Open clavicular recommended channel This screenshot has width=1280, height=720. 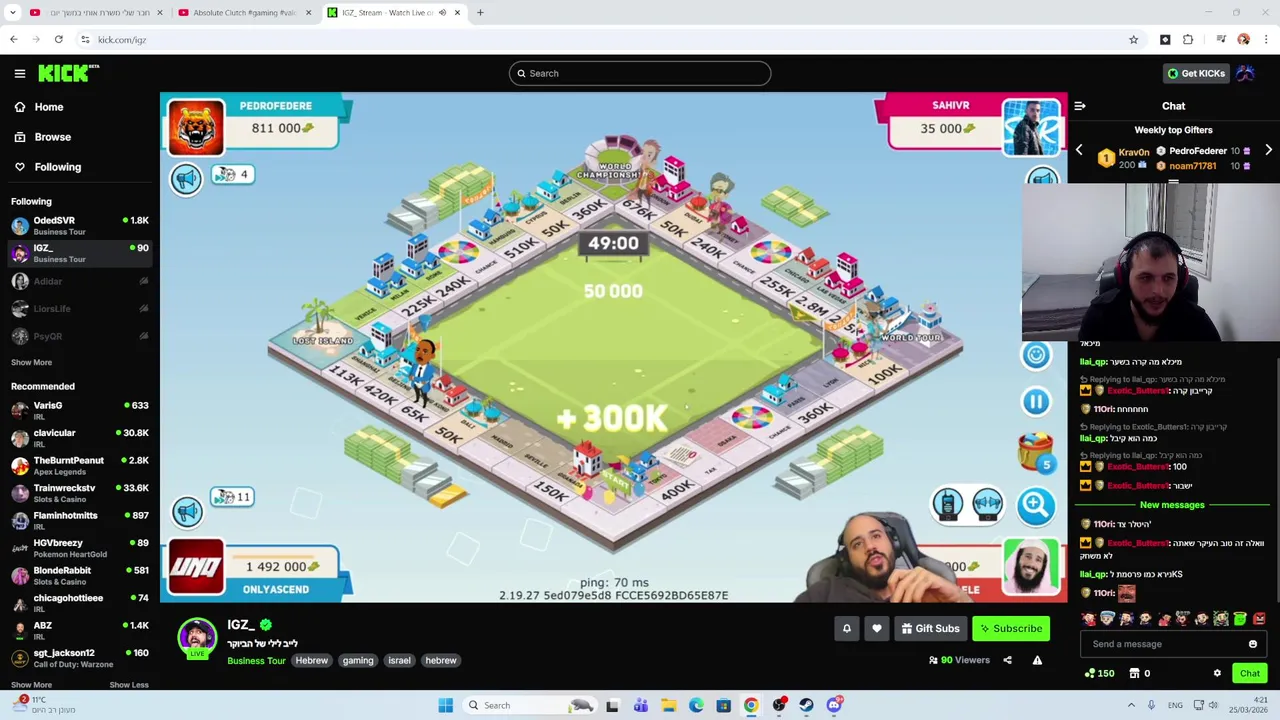[x=80, y=438]
